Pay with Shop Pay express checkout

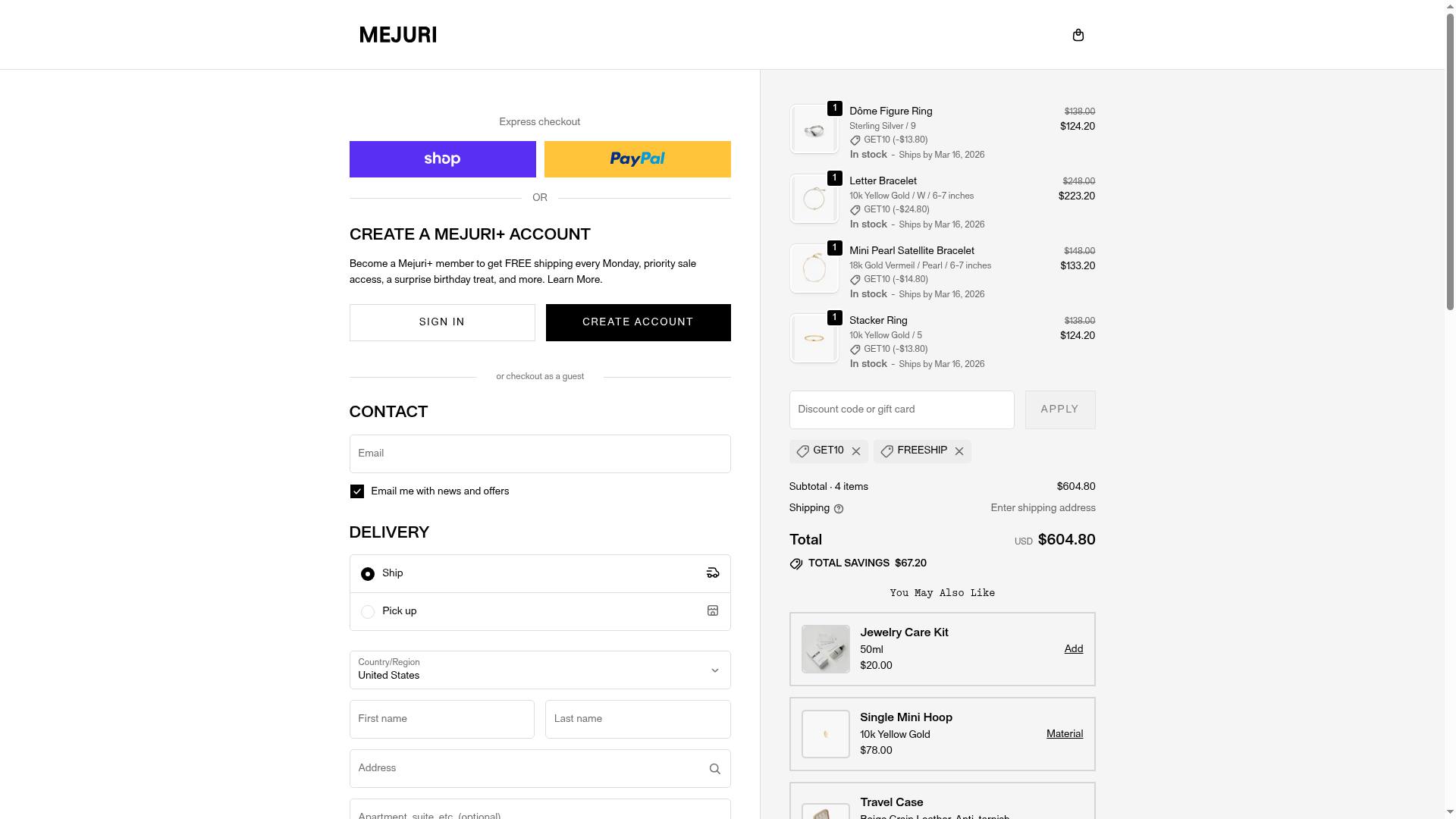point(442,159)
